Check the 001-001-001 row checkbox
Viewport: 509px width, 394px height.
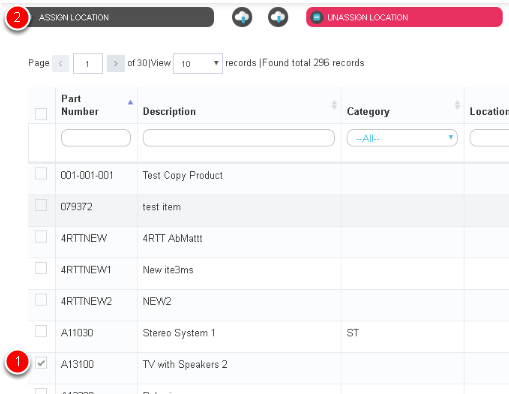pyautogui.click(x=41, y=174)
